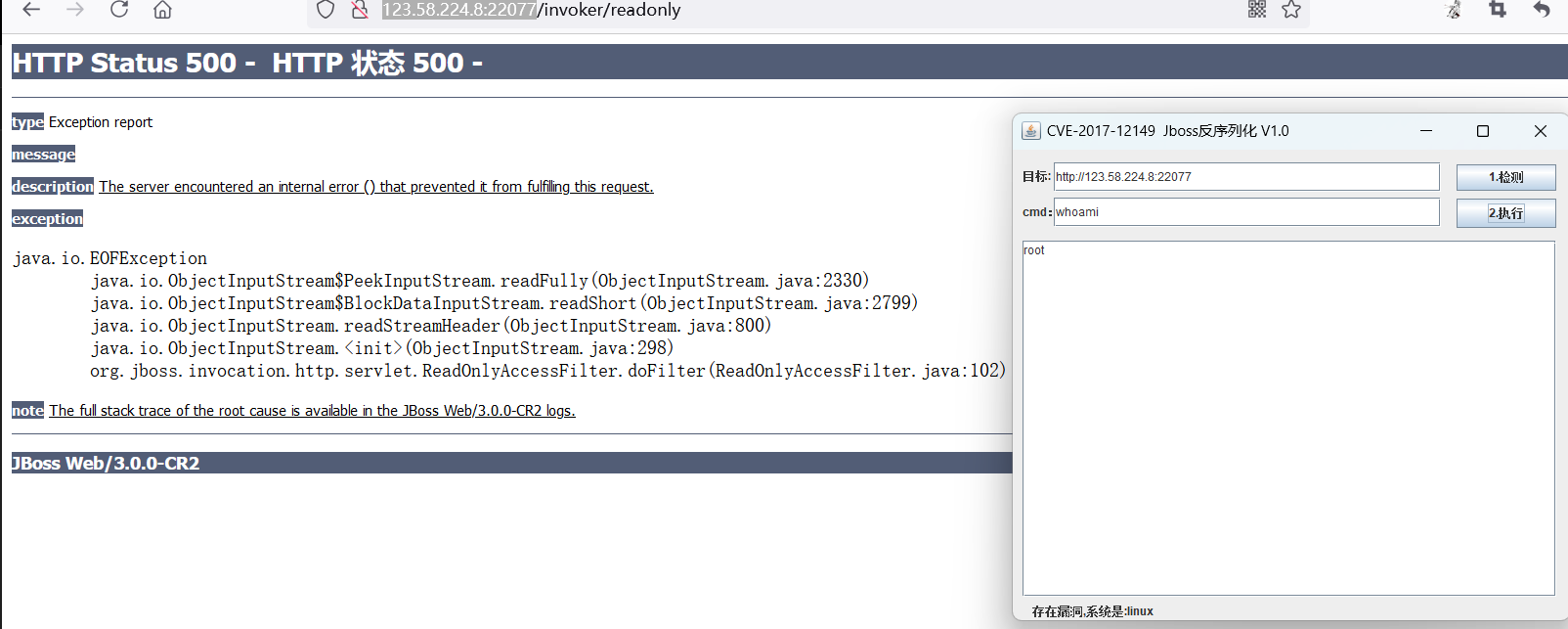The image size is (1568, 629).
Task: Click the Java icon in JBoss tool title bar
Action: pyautogui.click(x=1030, y=131)
